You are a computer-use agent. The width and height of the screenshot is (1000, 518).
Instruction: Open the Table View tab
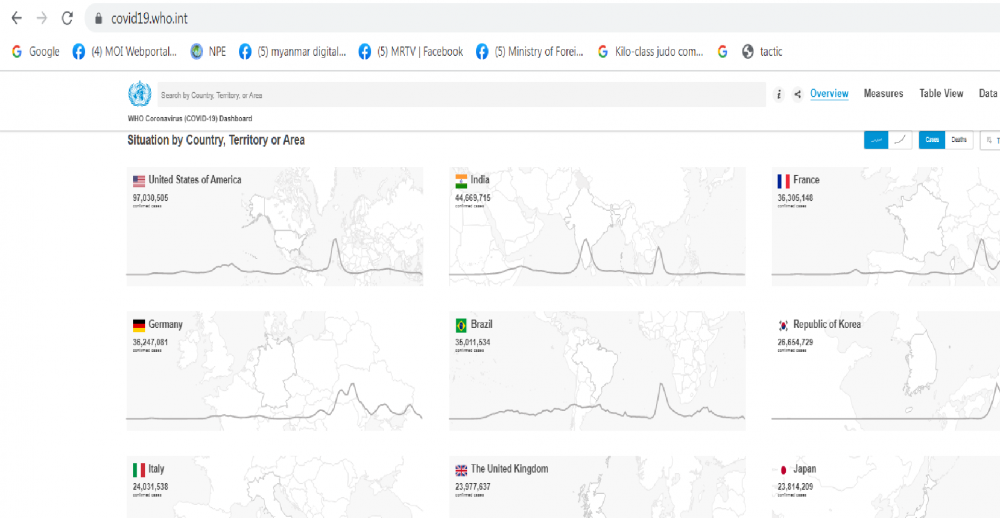click(x=941, y=94)
